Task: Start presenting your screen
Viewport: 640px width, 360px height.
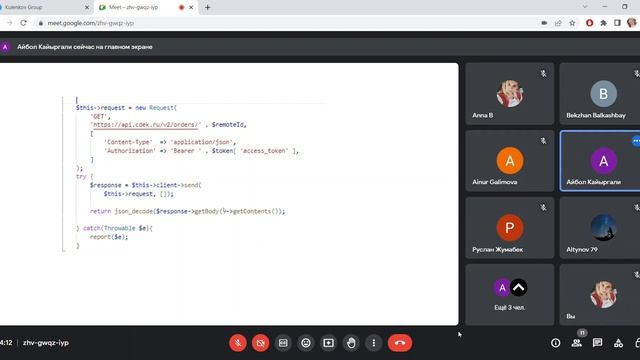Action: pos(328,343)
